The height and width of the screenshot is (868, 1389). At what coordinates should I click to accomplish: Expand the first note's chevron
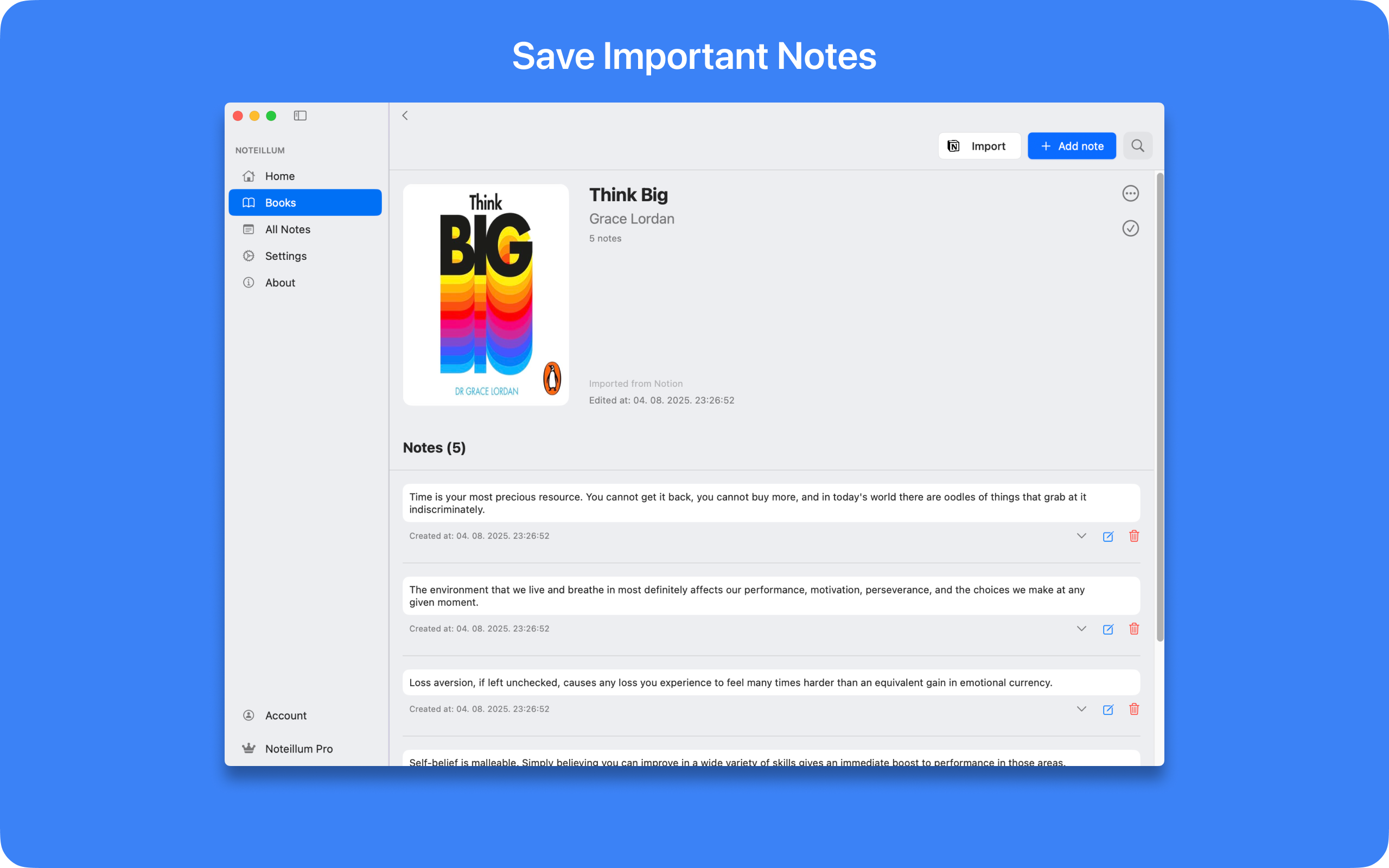coord(1081,535)
